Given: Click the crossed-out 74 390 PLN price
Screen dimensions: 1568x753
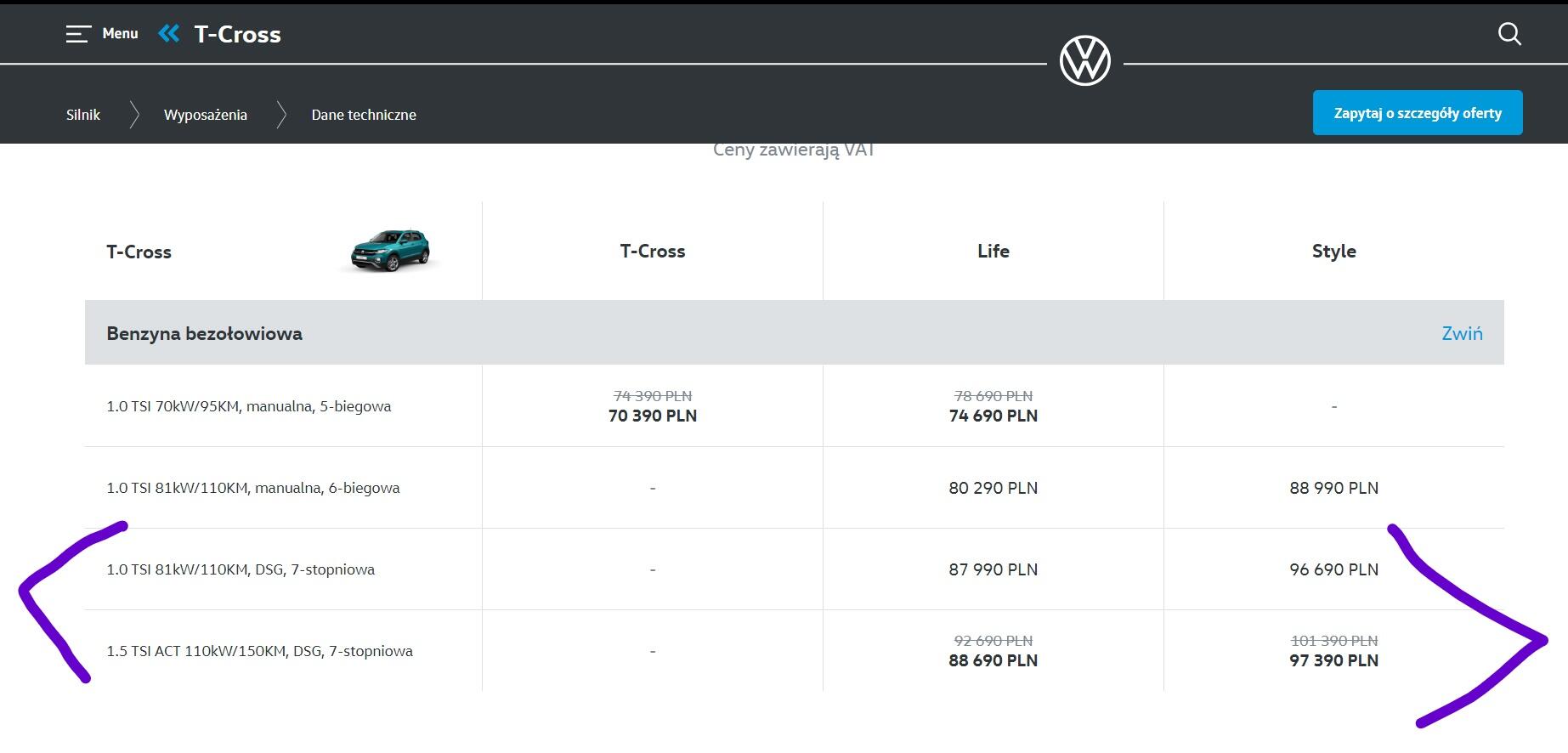Looking at the screenshot, I should [x=653, y=396].
